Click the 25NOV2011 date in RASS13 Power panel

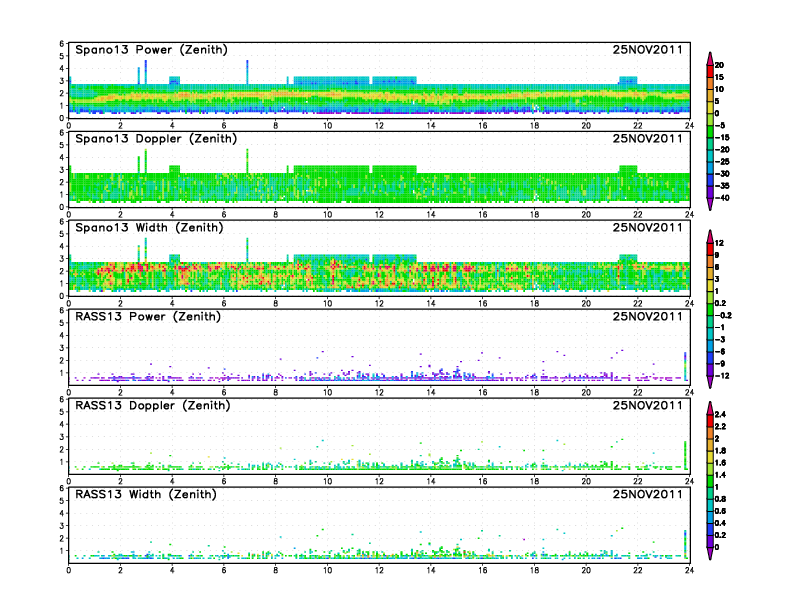point(648,317)
